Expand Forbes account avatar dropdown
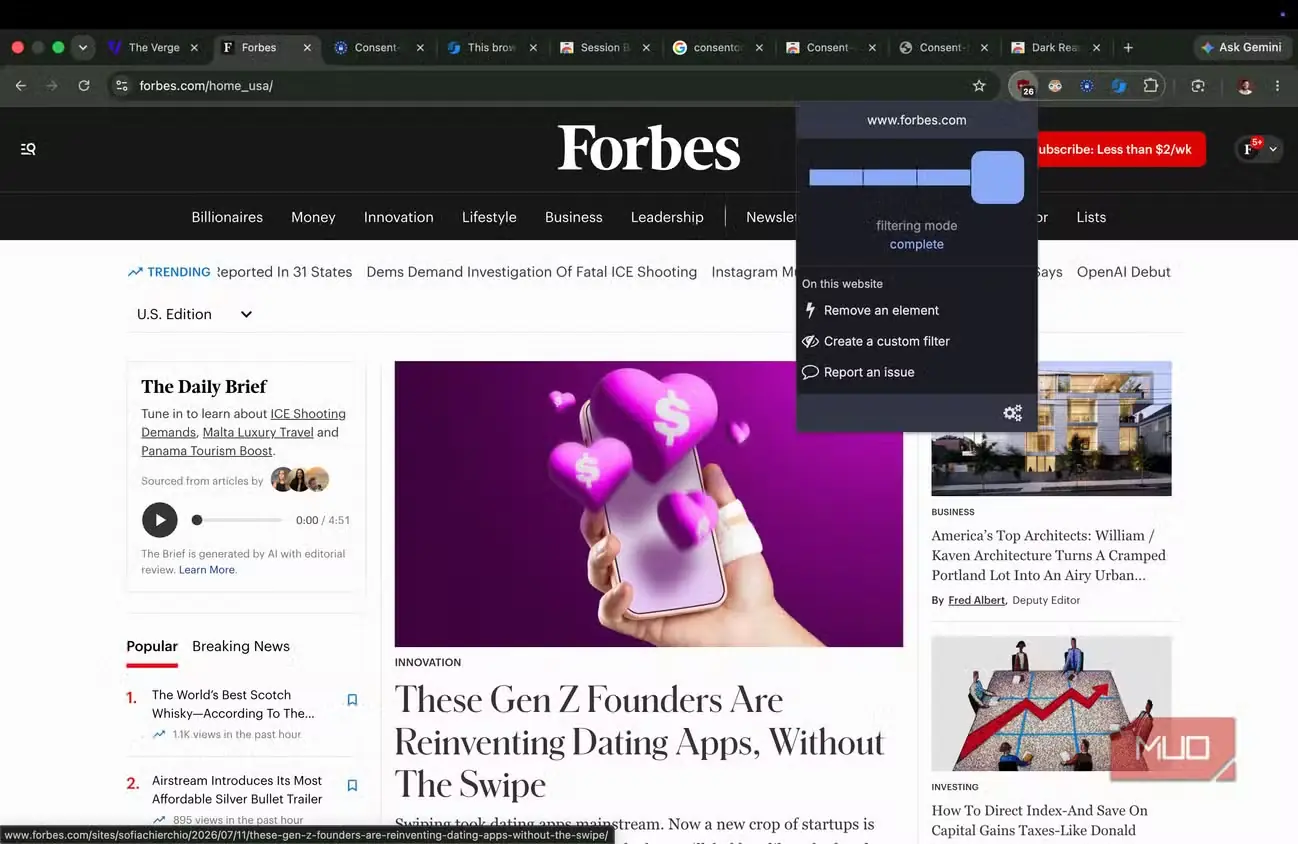1298x844 pixels. pos(1259,149)
